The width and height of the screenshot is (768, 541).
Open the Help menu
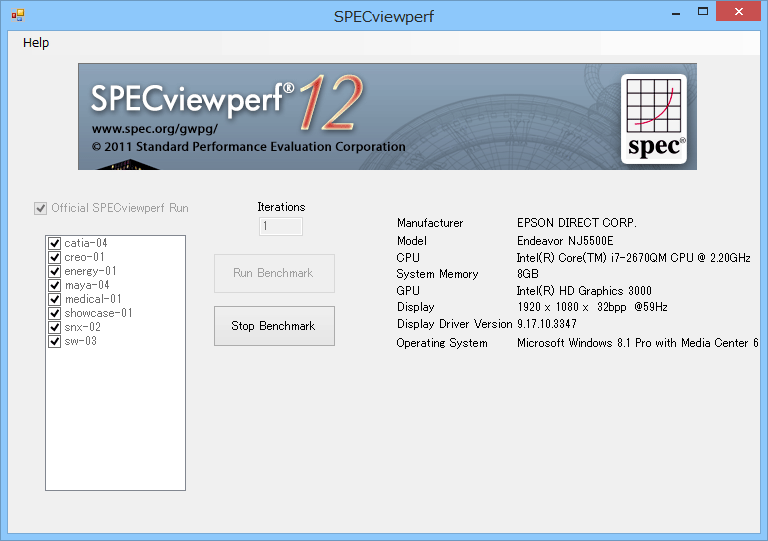coord(36,43)
